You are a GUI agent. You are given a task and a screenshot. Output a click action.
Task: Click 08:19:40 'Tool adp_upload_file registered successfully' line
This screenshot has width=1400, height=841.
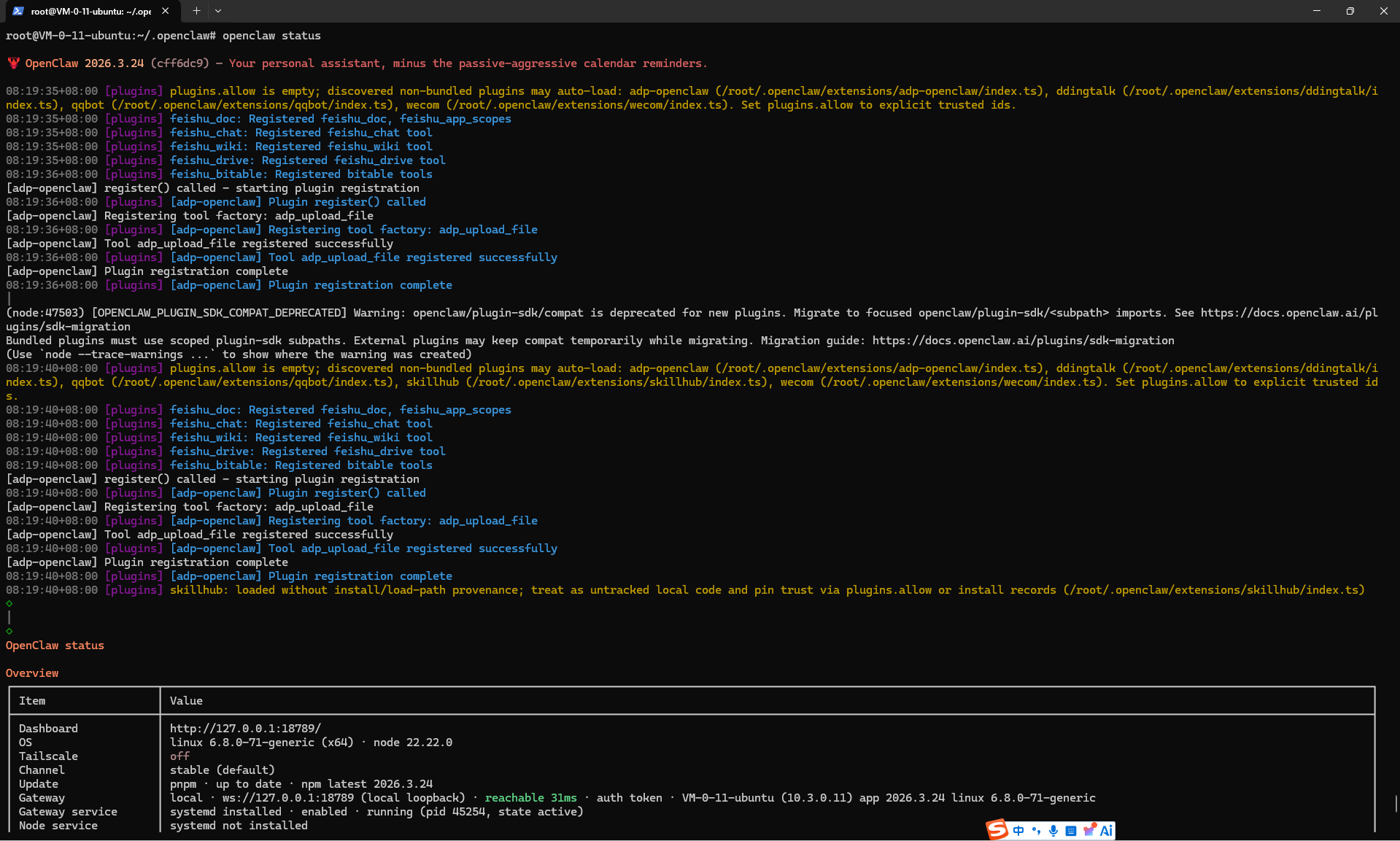click(x=282, y=549)
